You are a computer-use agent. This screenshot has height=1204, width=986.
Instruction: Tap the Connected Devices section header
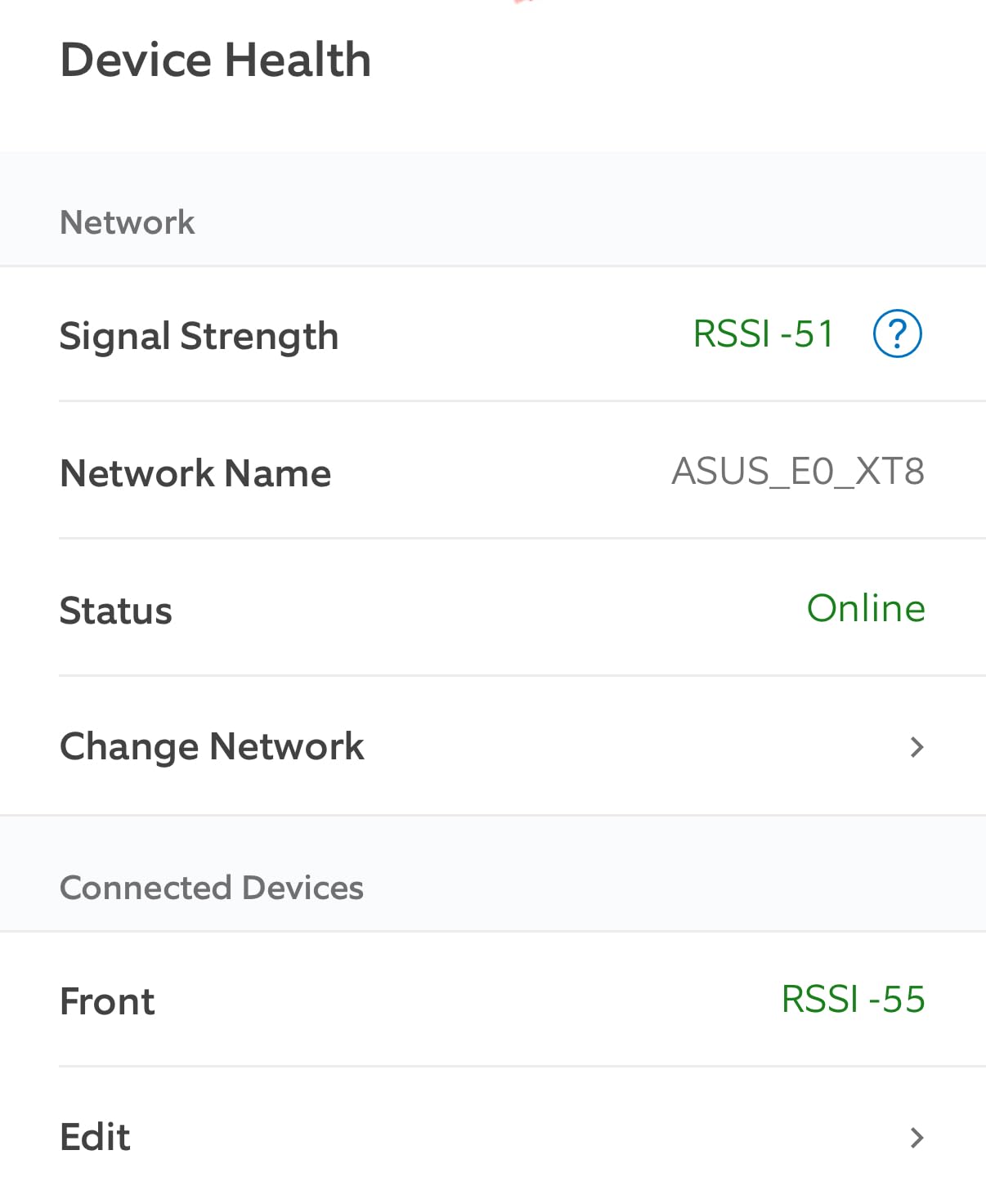(x=212, y=888)
